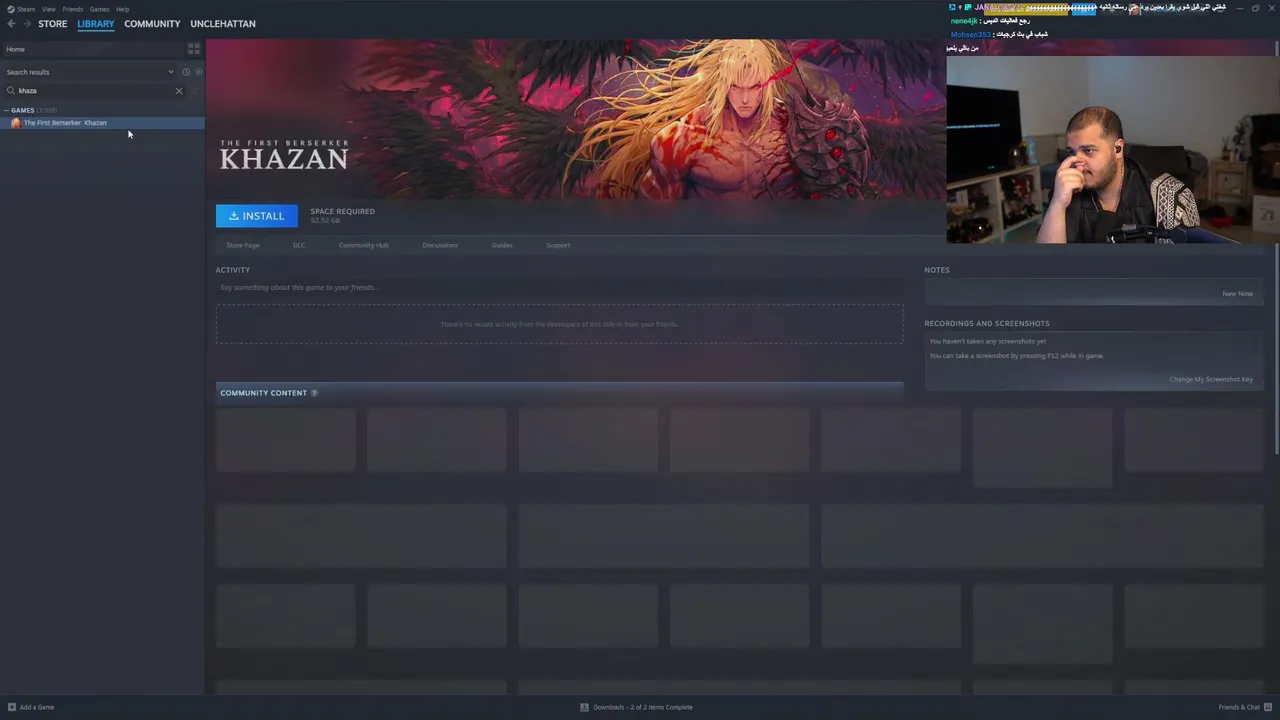This screenshot has height=720, width=1280.
Task: Click the ACTIVITY heading
Action: click(x=233, y=270)
